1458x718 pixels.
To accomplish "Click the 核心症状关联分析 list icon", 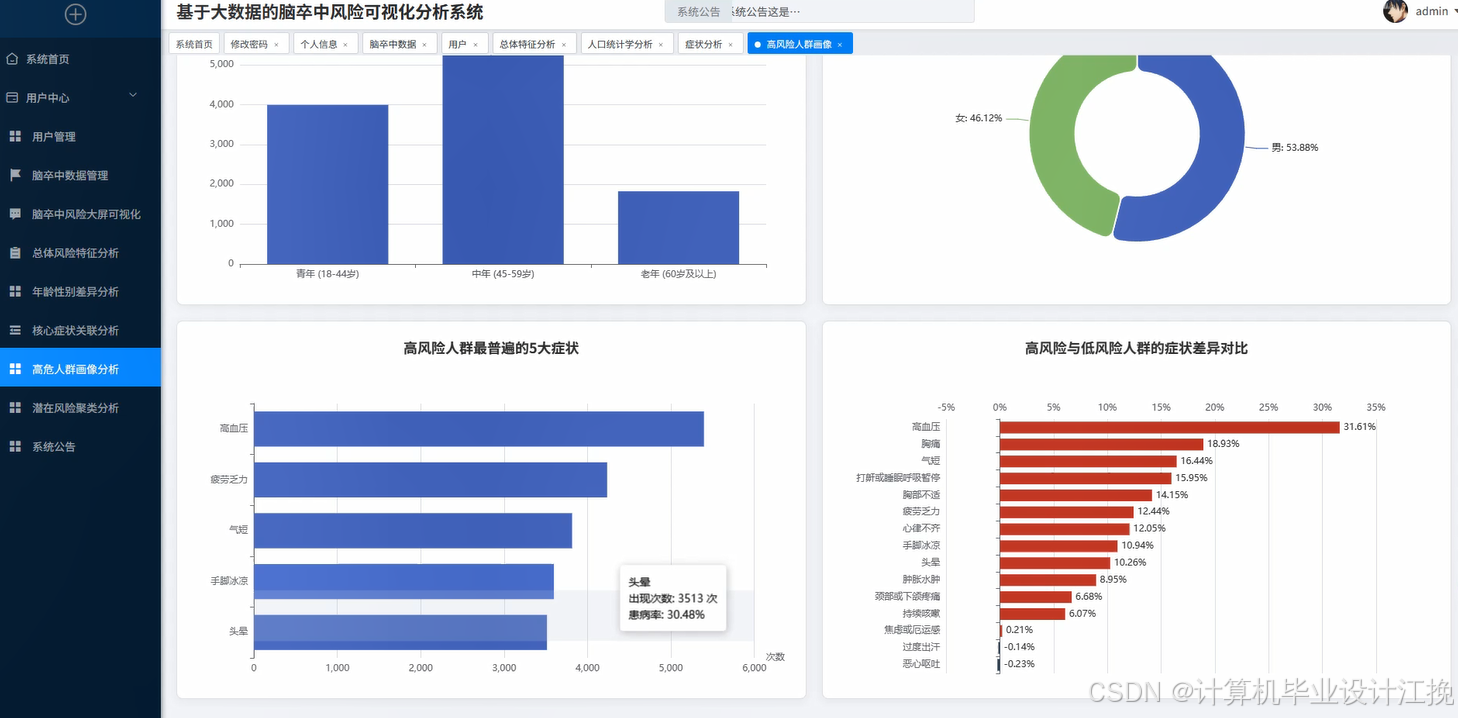I will click(x=15, y=330).
